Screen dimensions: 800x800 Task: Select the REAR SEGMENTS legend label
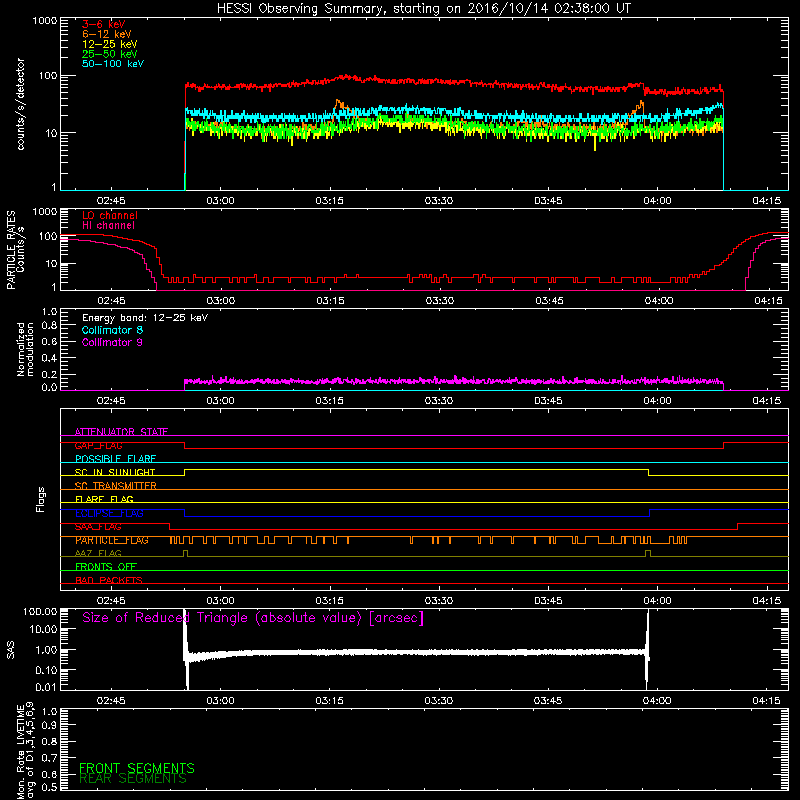click(x=133, y=779)
